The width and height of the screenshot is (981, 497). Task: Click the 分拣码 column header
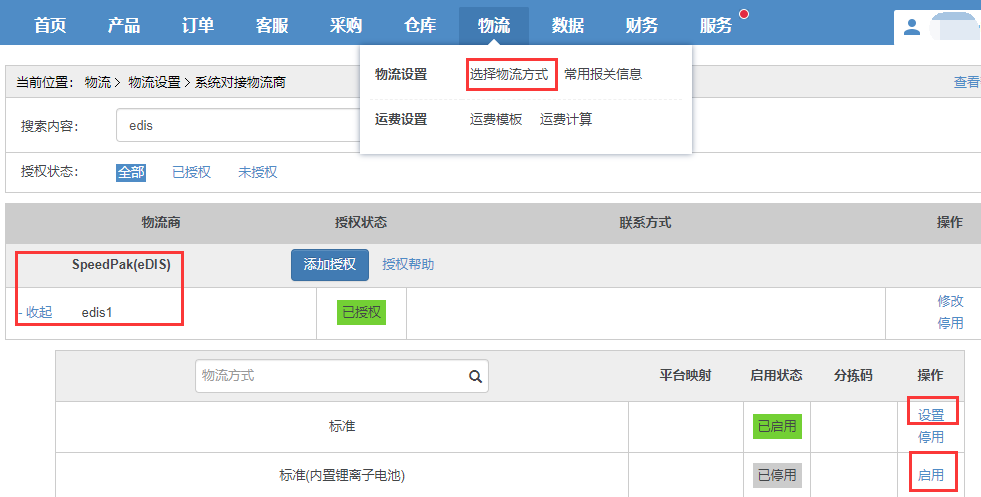[853, 376]
